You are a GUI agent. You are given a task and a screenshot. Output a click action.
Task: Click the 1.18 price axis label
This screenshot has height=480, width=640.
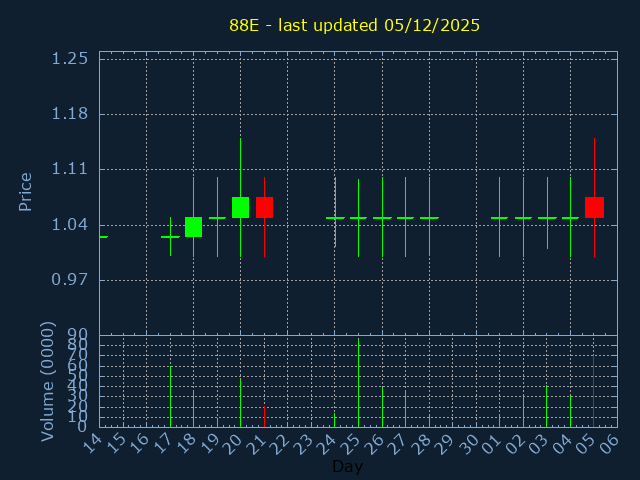[69, 114]
